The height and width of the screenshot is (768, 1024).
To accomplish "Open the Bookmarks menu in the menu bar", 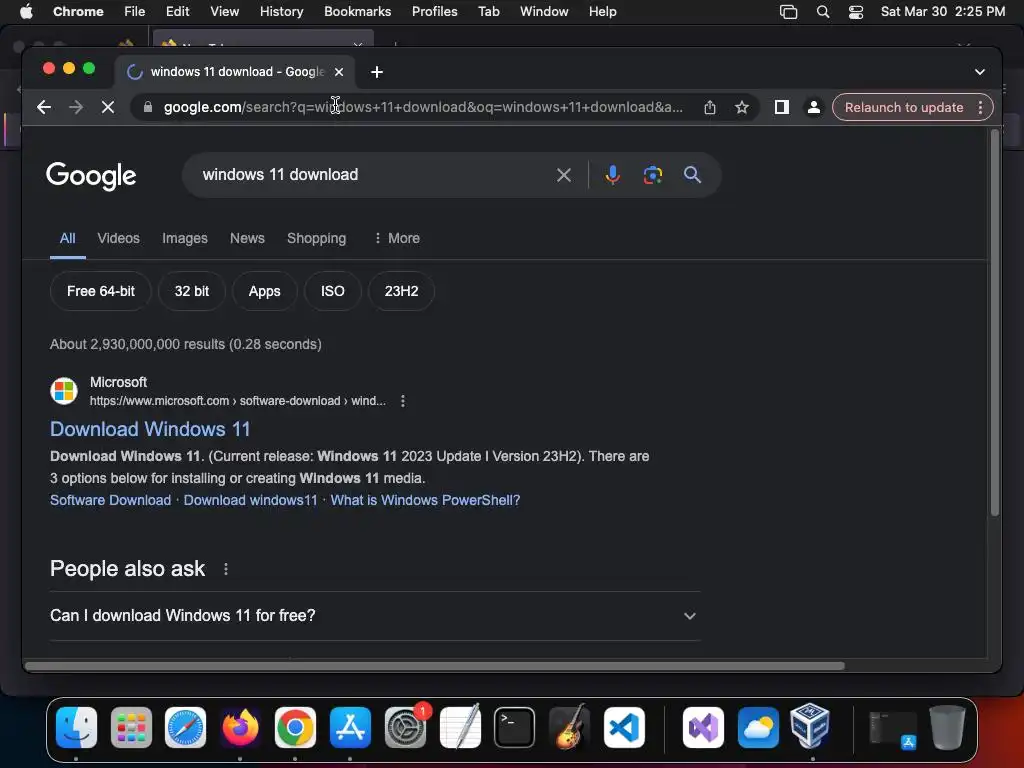I will pyautogui.click(x=357, y=11).
